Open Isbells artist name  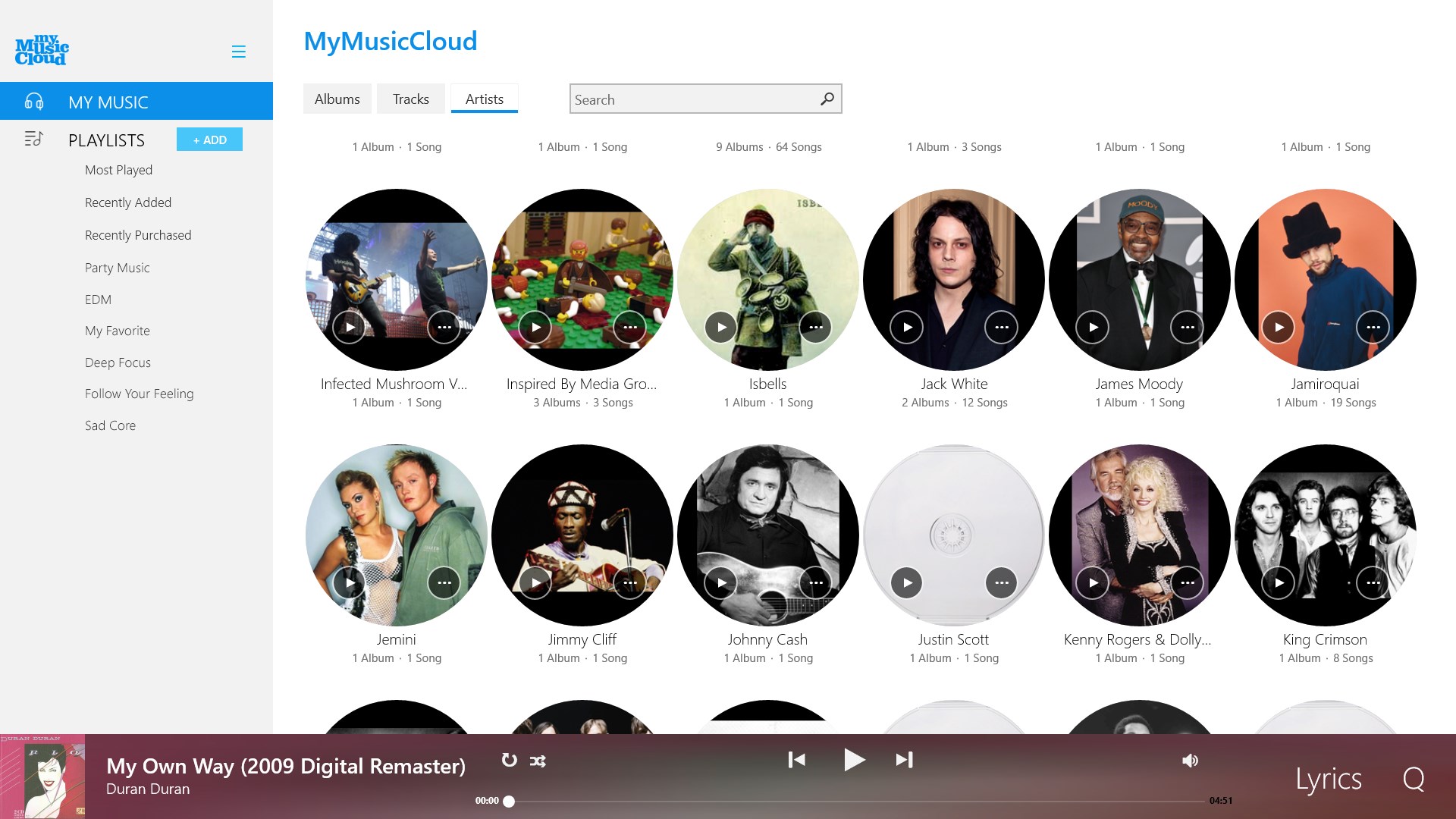coord(768,384)
